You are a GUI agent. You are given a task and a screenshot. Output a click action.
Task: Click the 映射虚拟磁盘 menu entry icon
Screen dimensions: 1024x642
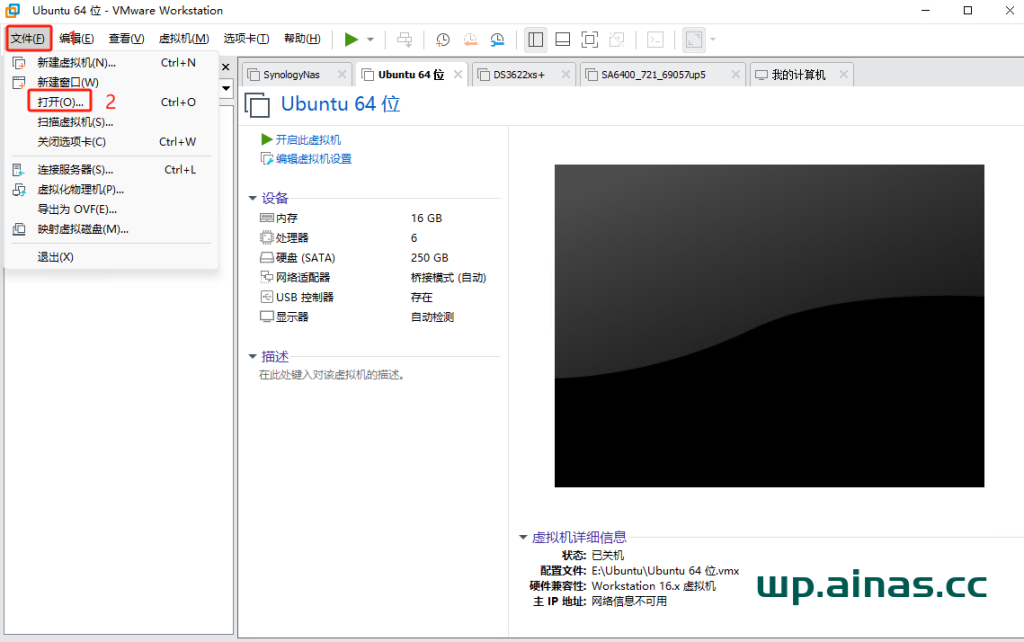pos(19,229)
